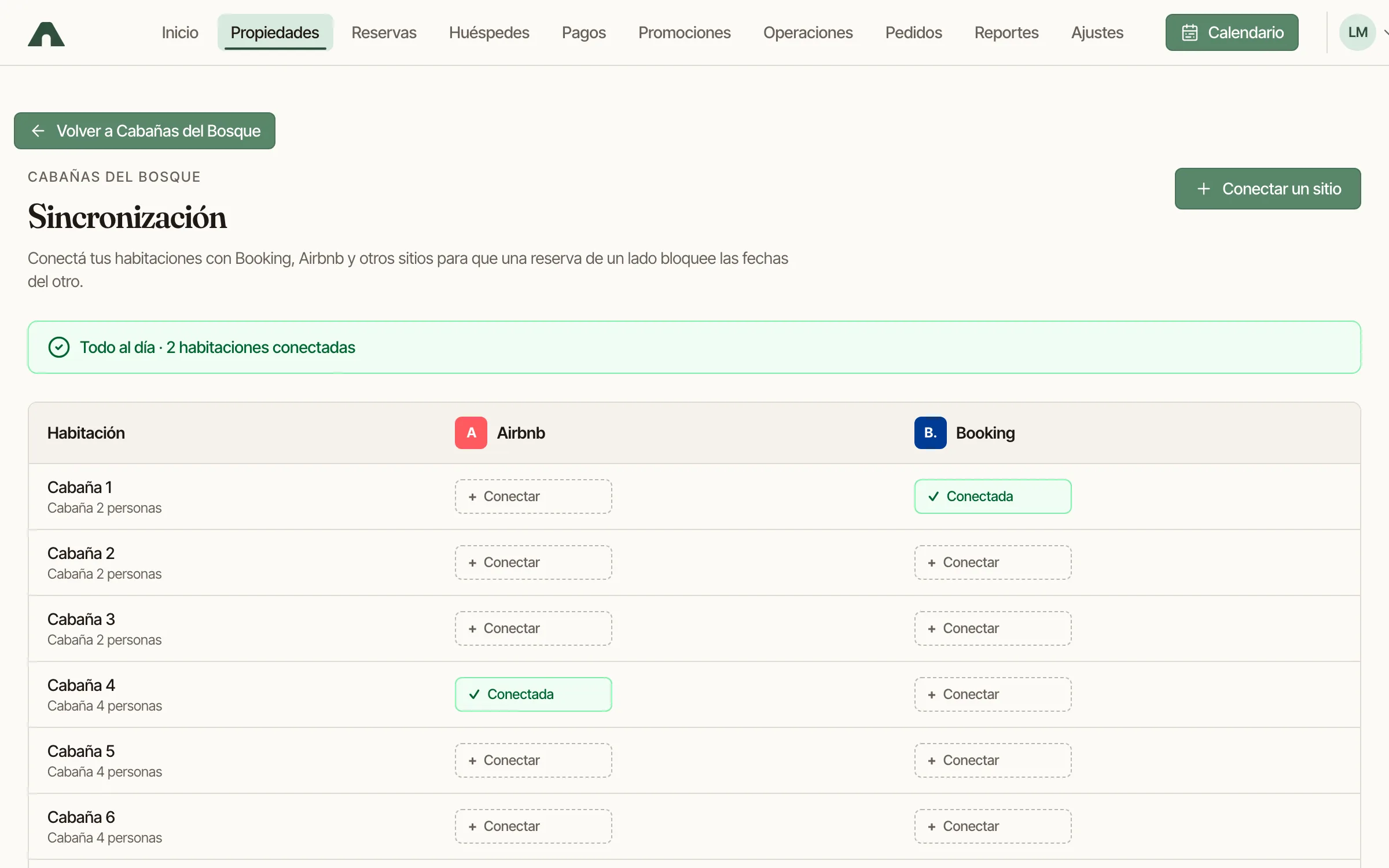Click the app logo icon

point(46,34)
